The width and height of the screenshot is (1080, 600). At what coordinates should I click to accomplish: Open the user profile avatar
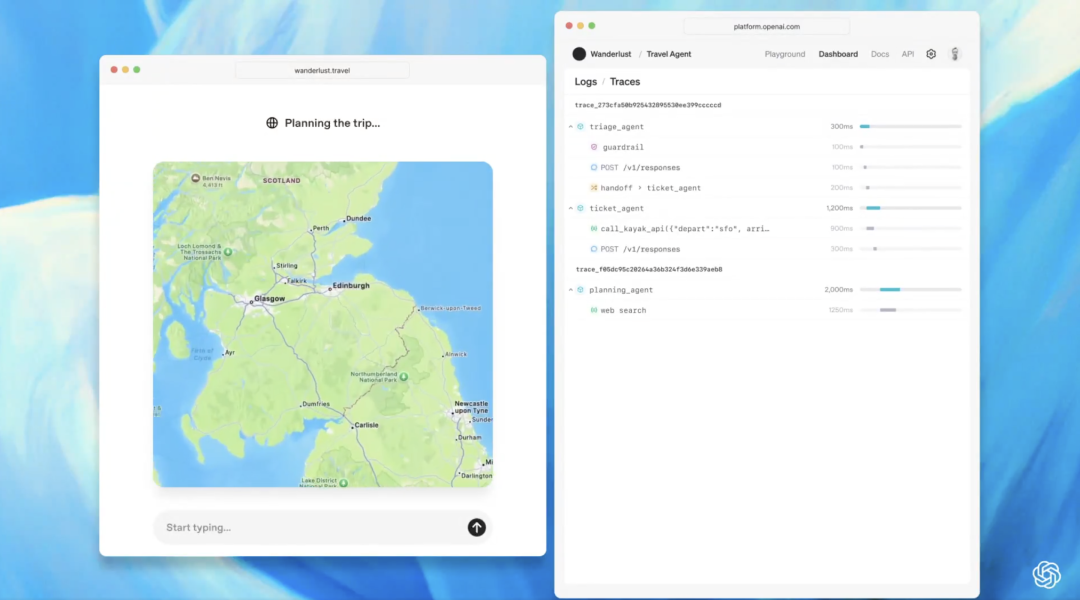click(955, 54)
